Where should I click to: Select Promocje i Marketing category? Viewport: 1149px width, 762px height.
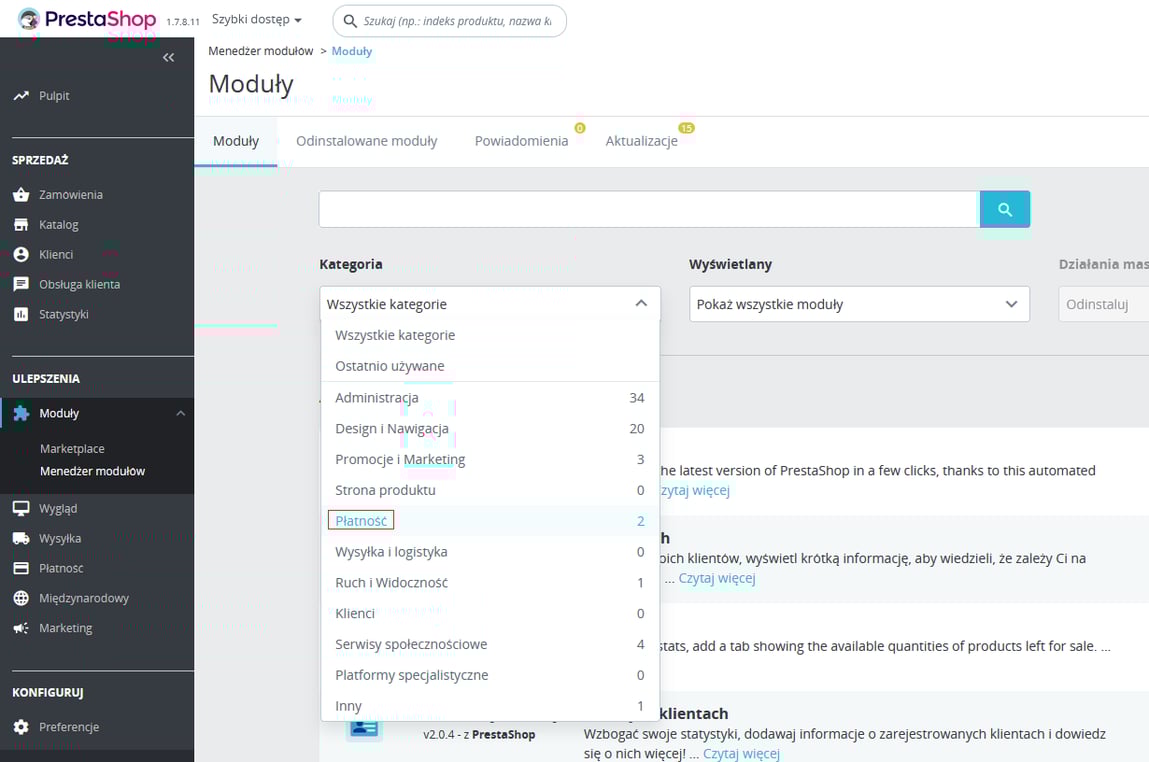pos(490,459)
